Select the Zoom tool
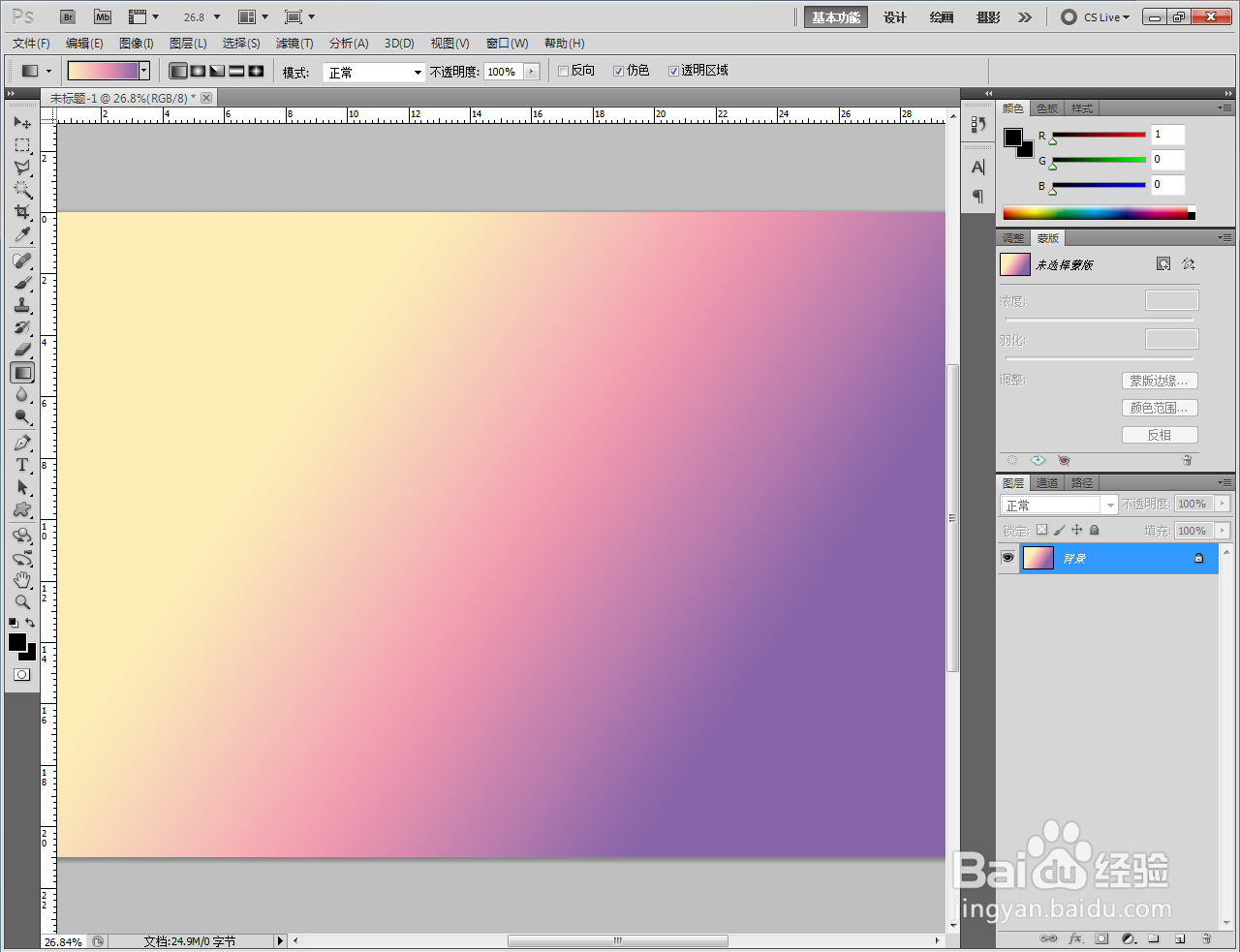Viewport: 1240px width, 952px height. pyautogui.click(x=22, y=602)
